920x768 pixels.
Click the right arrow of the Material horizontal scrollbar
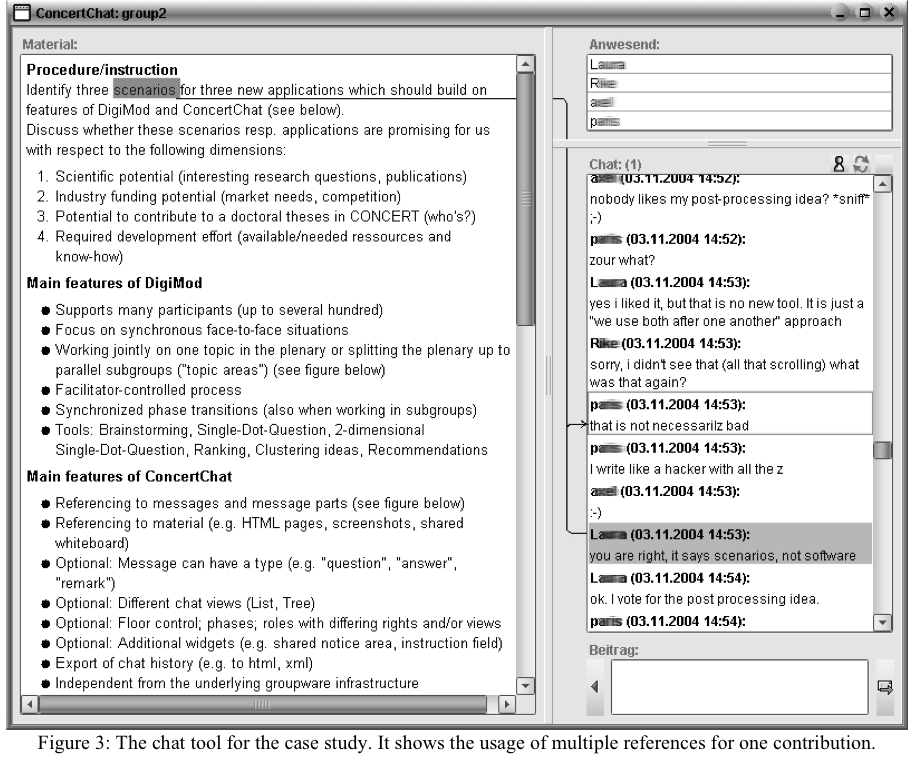pos(506,704)
